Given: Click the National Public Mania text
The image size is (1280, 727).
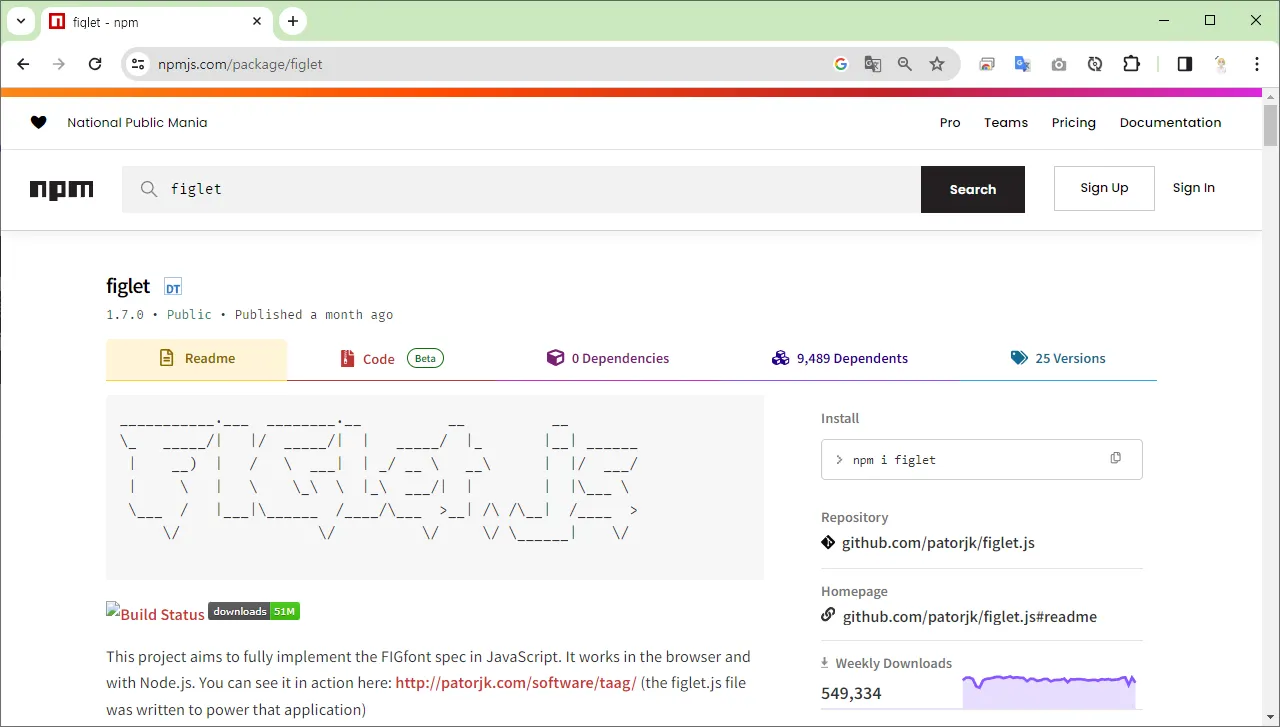Looking at the screenshot, I should point(137,123).
